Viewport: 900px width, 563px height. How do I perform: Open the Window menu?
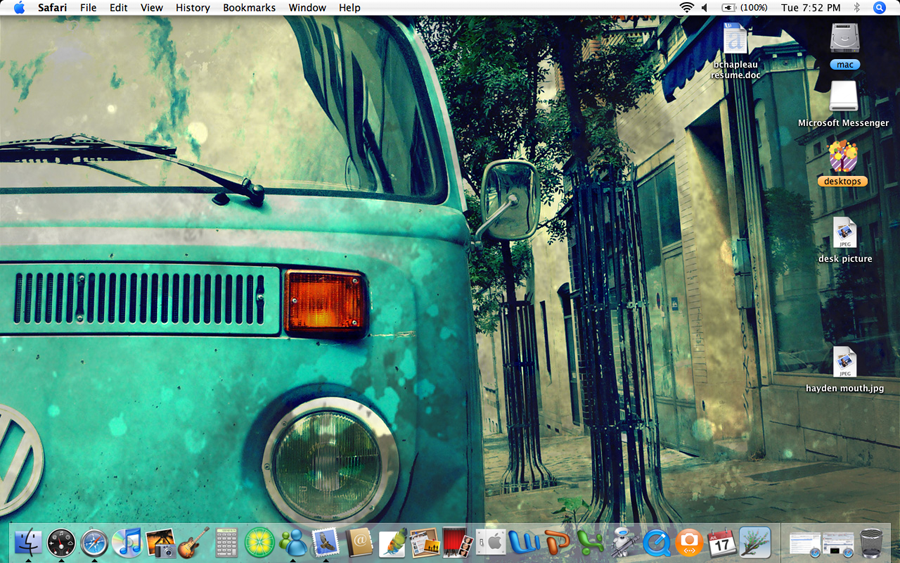(x=307, y=7)
